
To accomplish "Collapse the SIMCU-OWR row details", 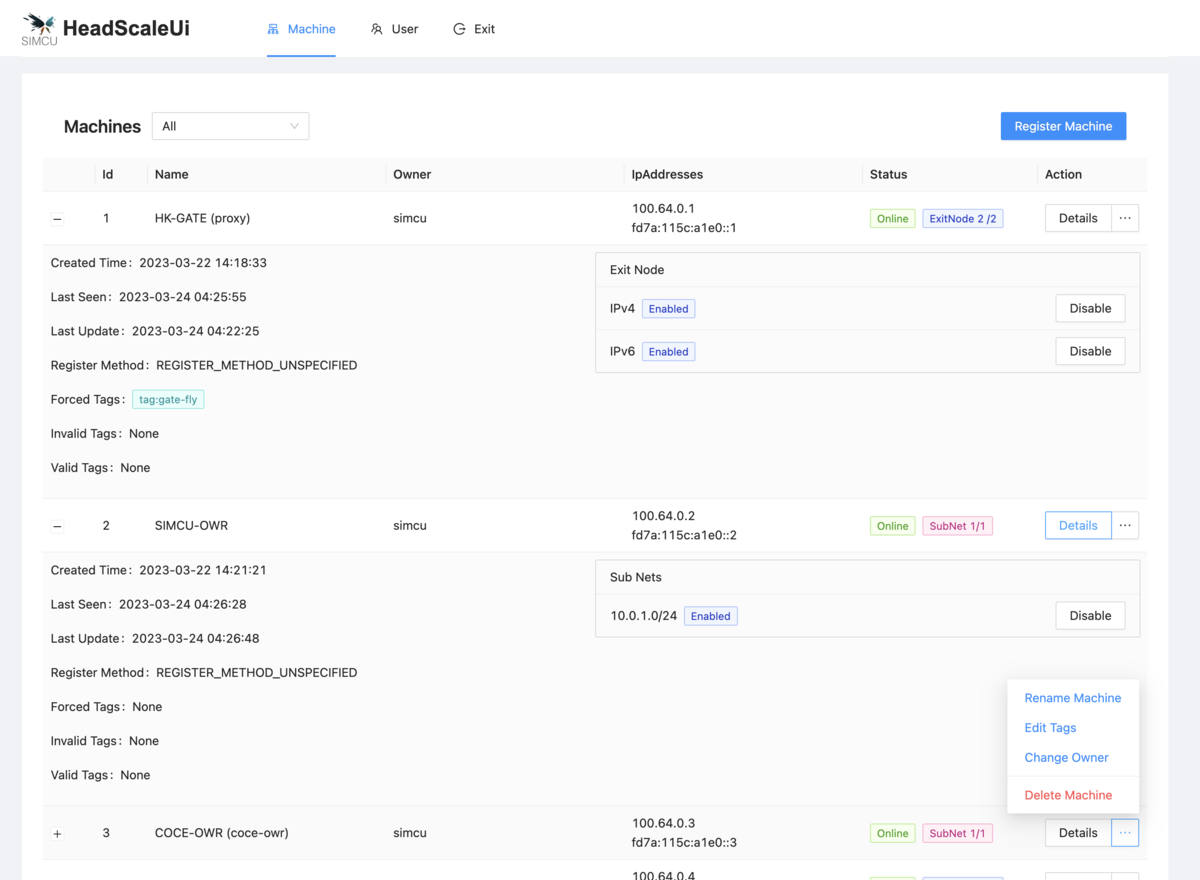I will click(x=57, y=526).
